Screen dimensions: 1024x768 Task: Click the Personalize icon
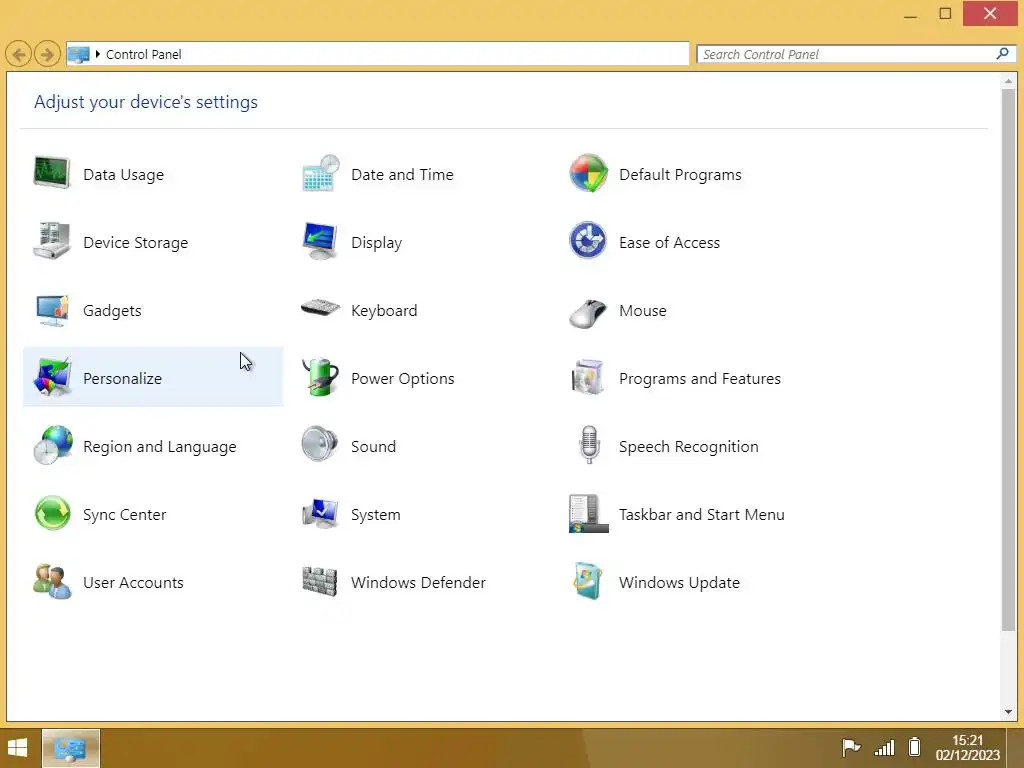coord(53,377)
